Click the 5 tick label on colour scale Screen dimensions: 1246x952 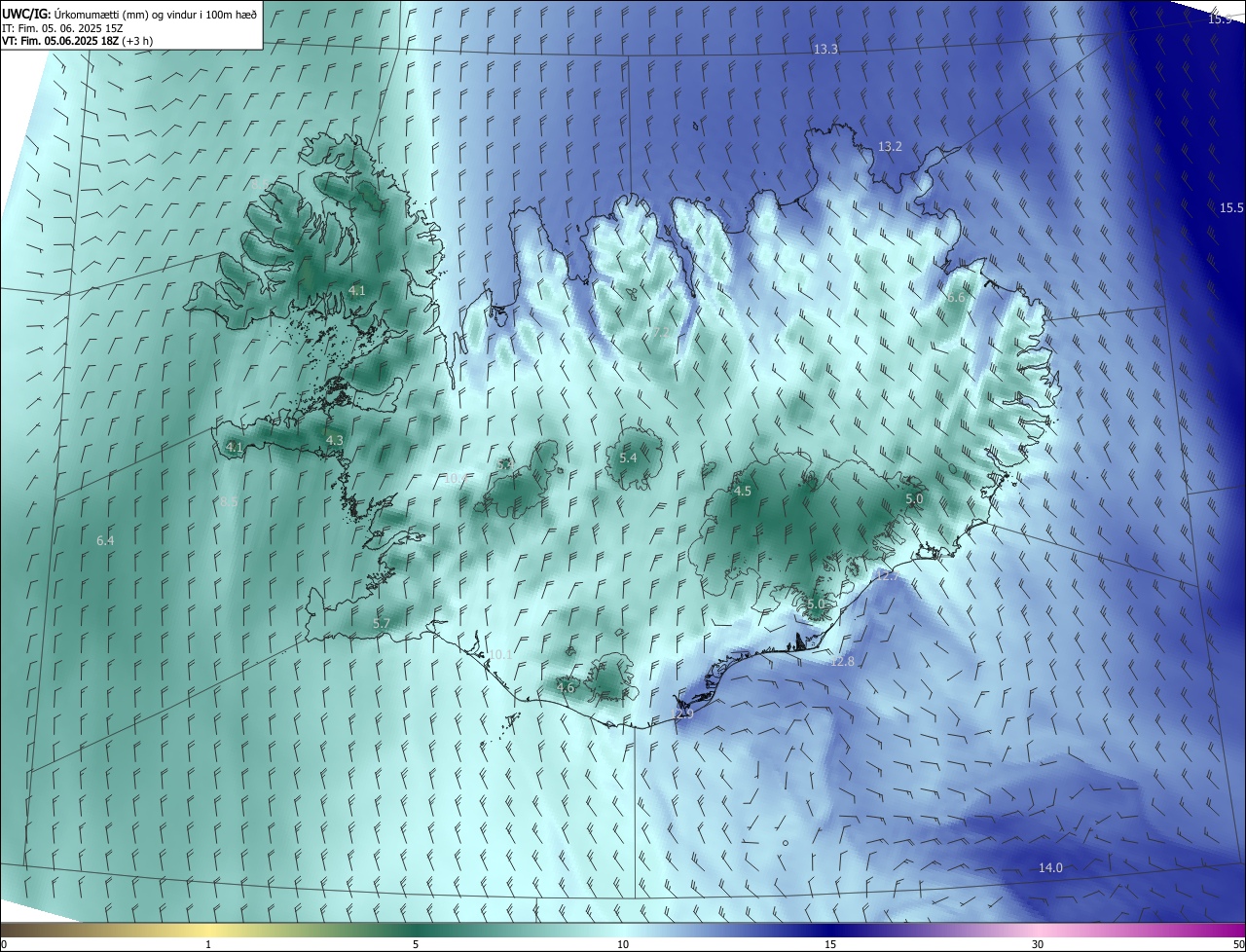point(416,944)
